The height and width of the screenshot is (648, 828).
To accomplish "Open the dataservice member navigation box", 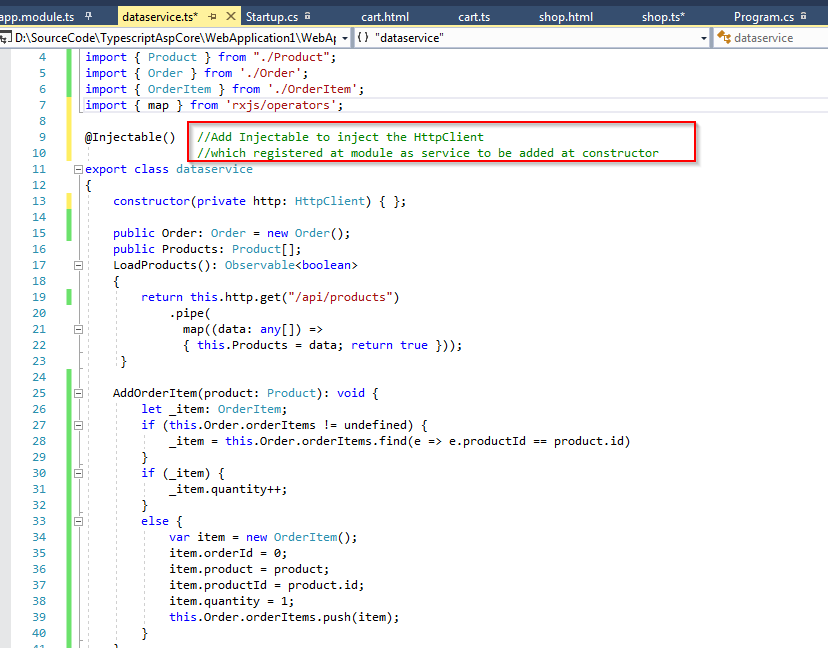I will coord(771,38).
